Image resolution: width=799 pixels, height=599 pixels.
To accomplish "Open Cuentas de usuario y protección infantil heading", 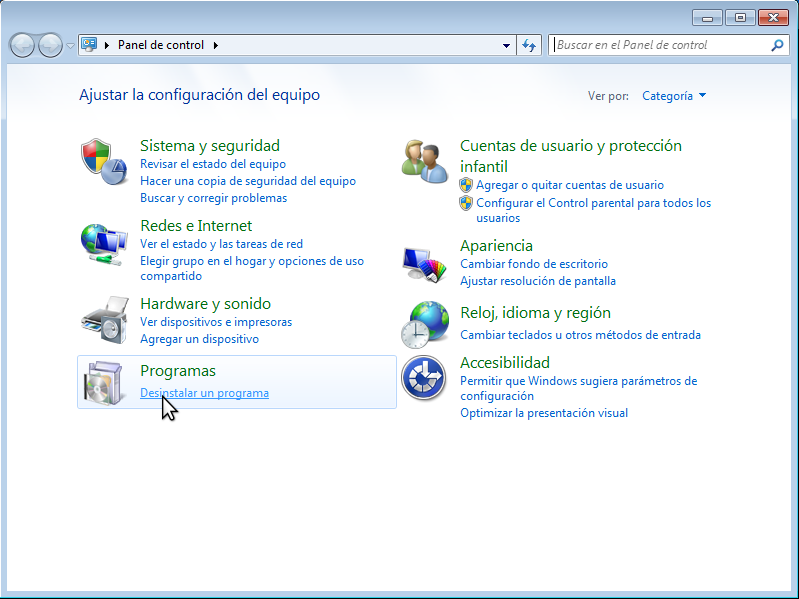I will pos(571,156).
